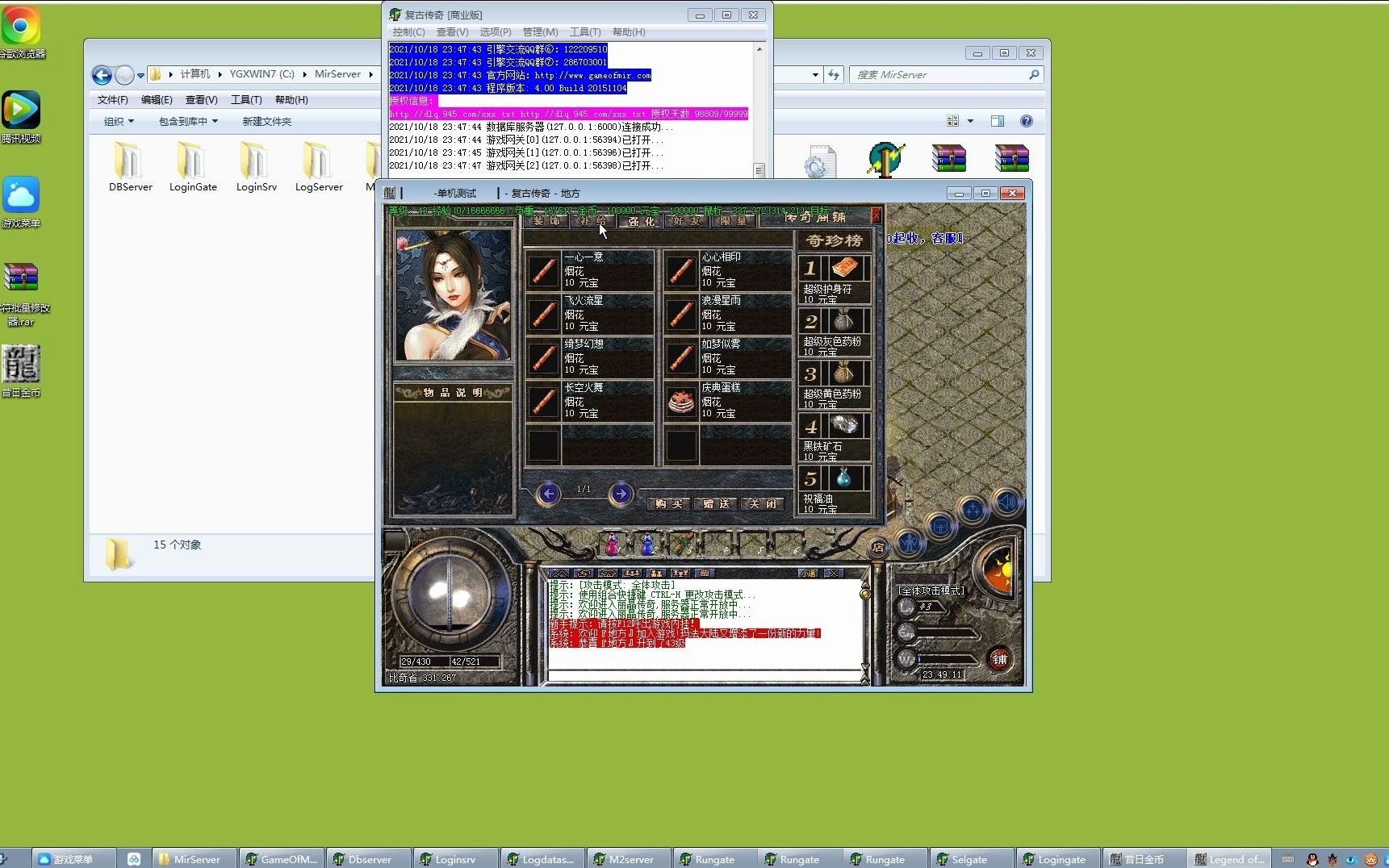This screenshot has width=1389, height=868.
Task: Select the 长空火舞 firework item
Action: coord(589,401)
